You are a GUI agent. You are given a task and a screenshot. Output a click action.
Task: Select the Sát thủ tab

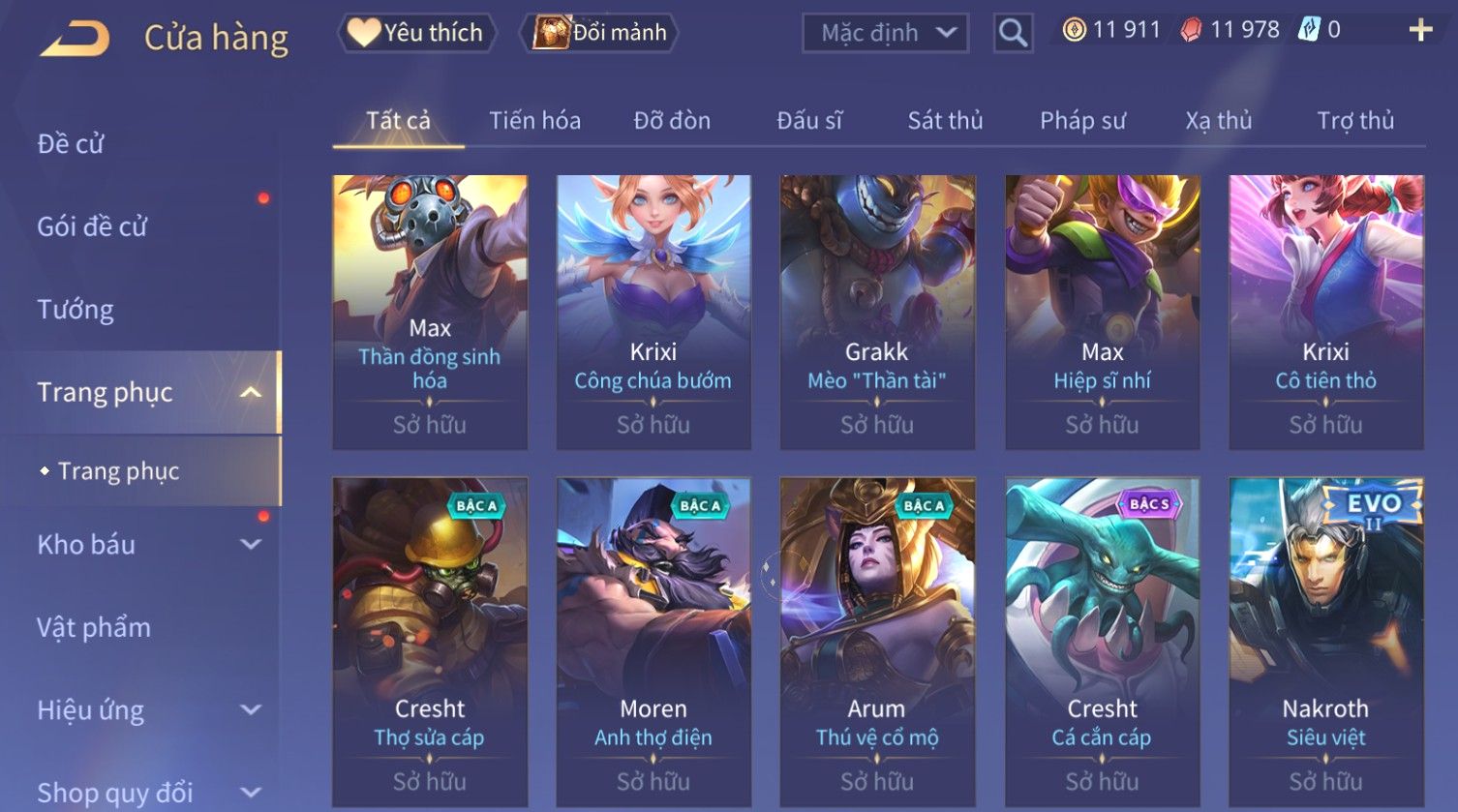(945, 121)
